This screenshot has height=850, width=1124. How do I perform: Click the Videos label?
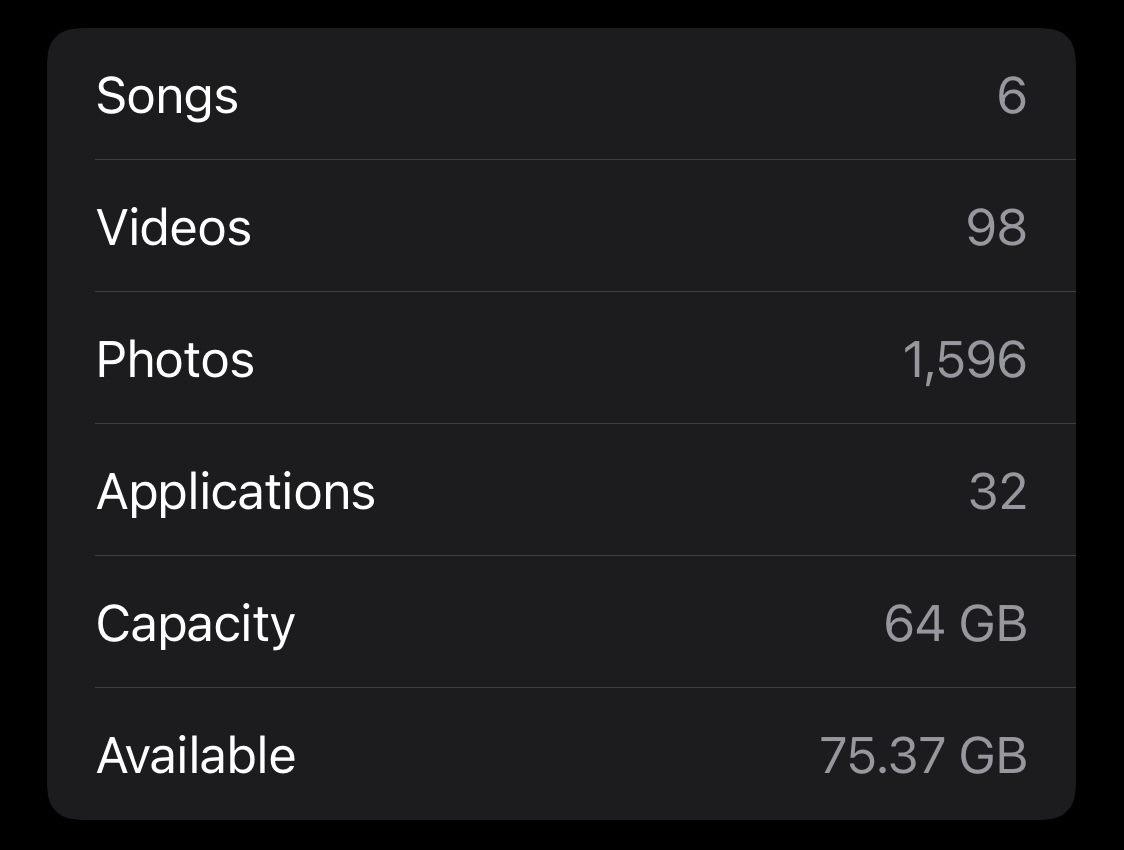[174, 228]
